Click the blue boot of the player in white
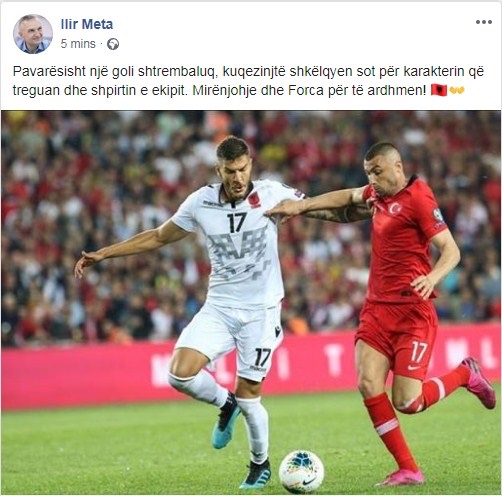502x496 pixels. (x=226, y=421)
